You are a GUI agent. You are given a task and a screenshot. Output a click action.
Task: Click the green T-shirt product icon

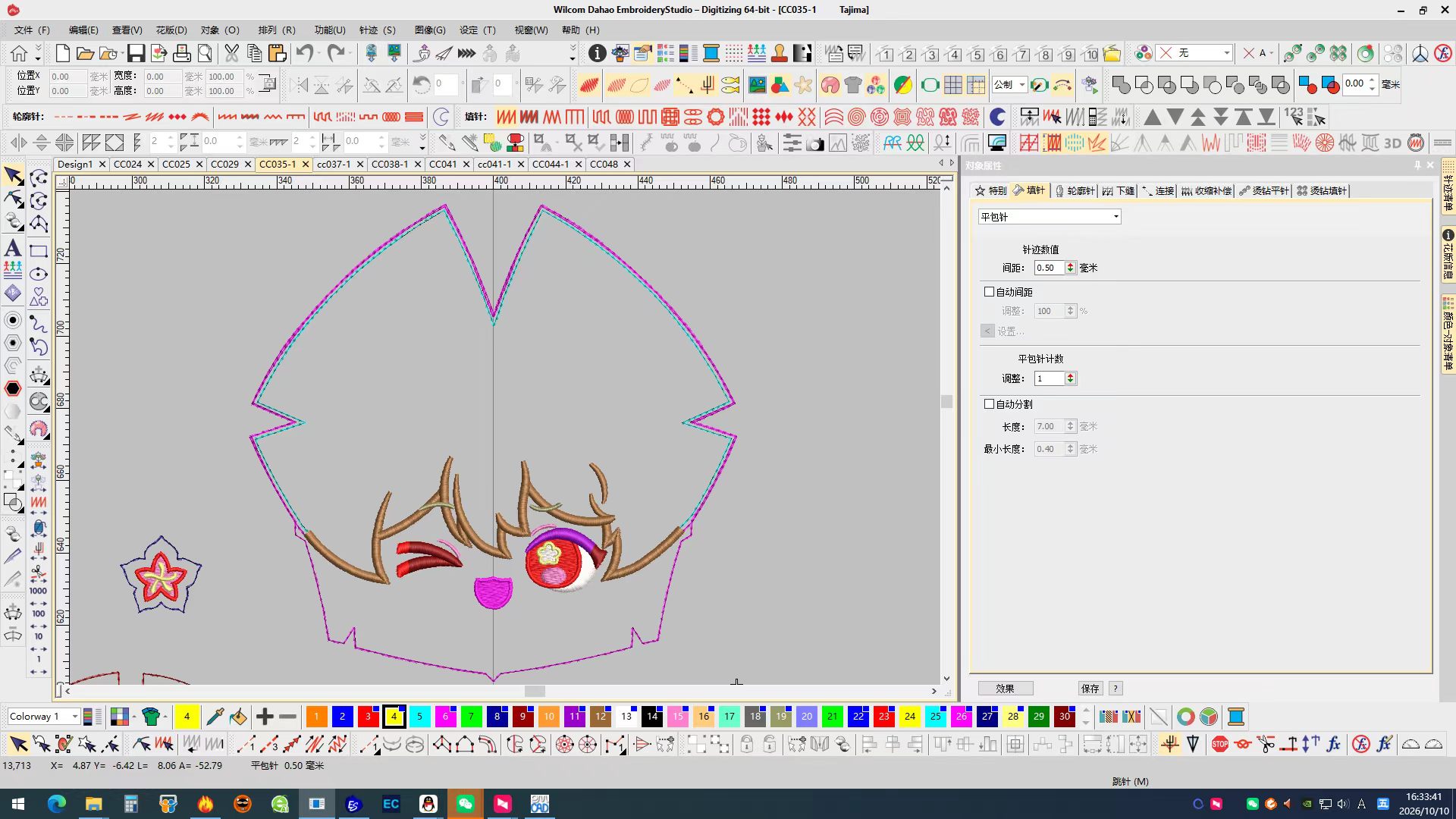[150, 717]
